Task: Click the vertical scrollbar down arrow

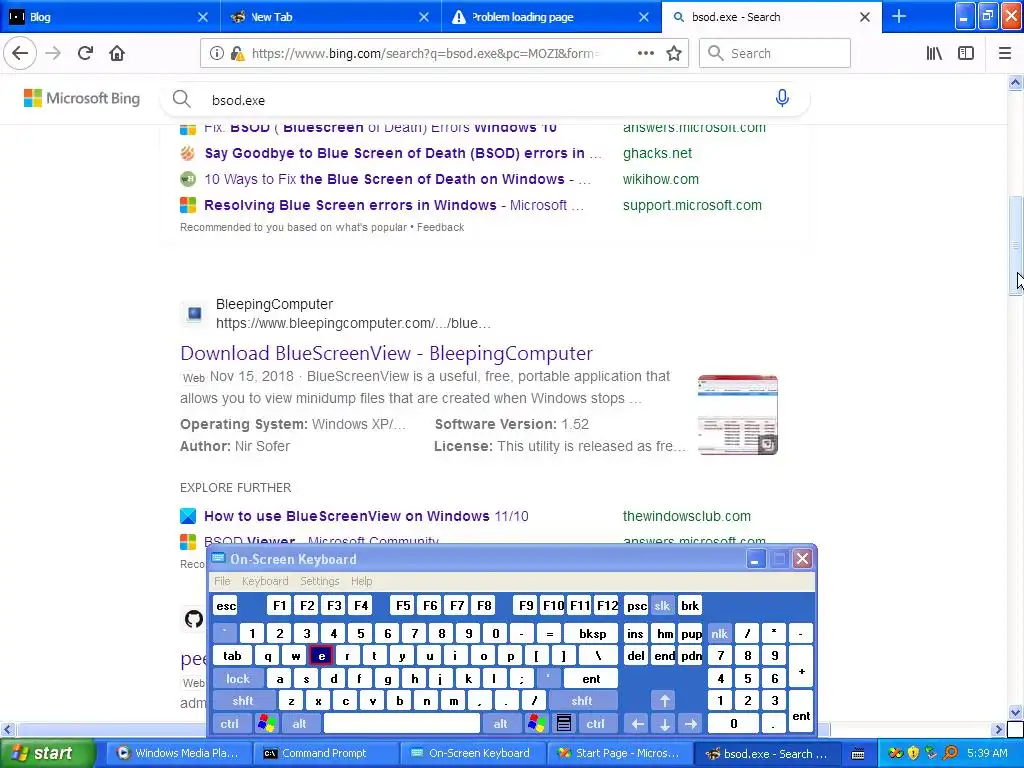Action: [1015, 712]
